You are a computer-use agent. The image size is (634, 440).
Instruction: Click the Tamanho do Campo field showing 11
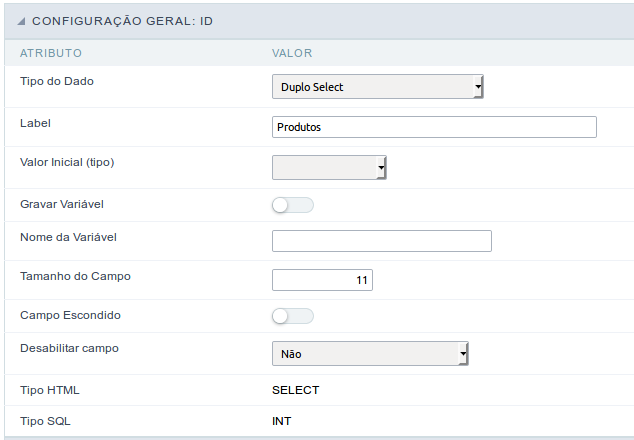click(x=322, y=280)
